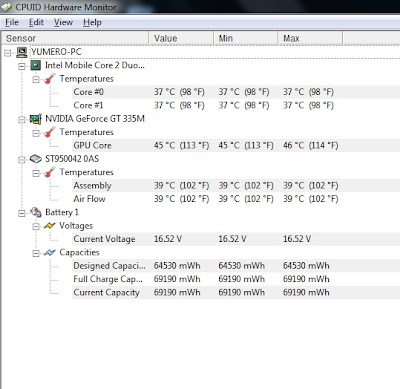The height and width of the screenshot is (389, 400).
Task: Select the Battery 1 label
Action: [x=62, y=212]
